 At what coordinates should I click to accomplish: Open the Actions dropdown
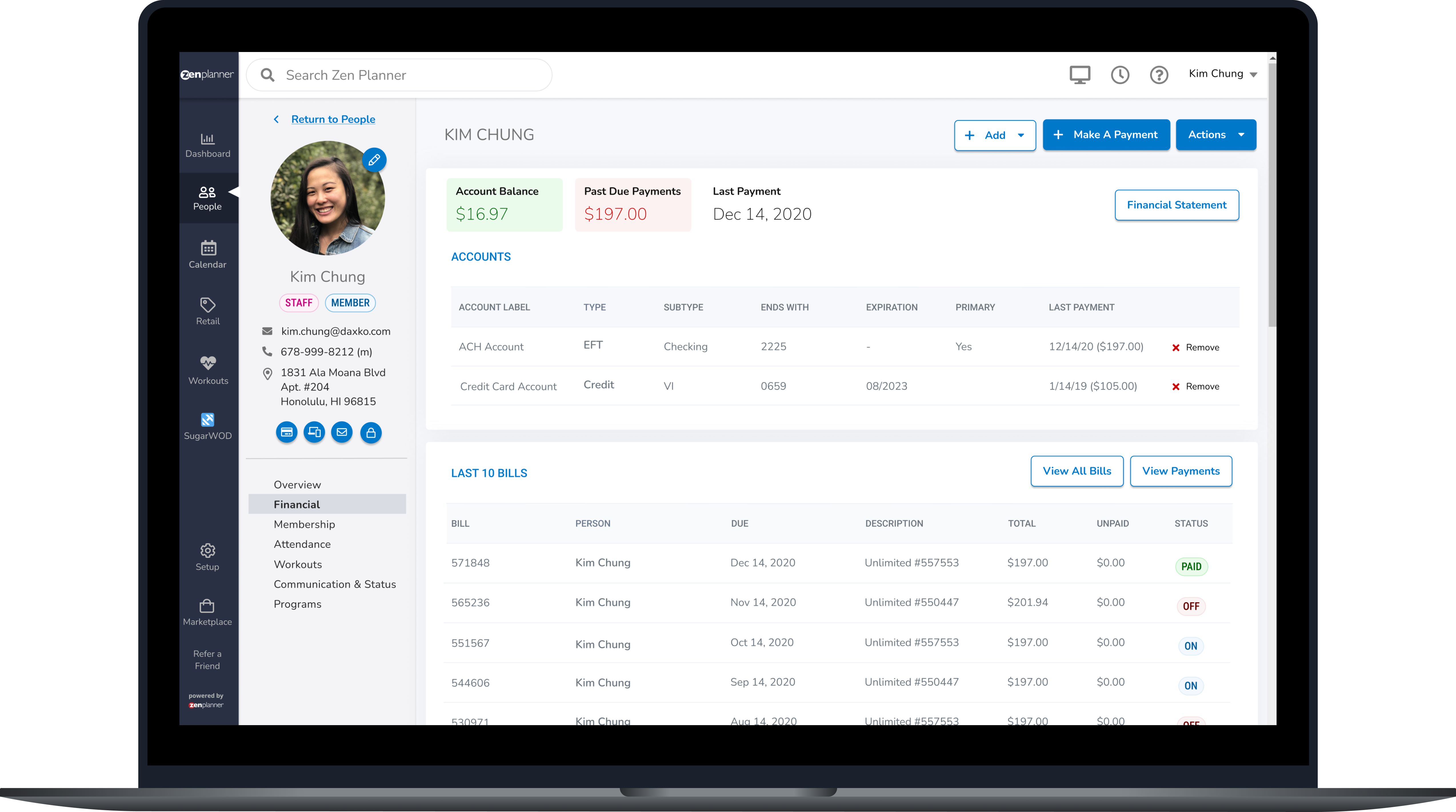(x=1216, y=135)
